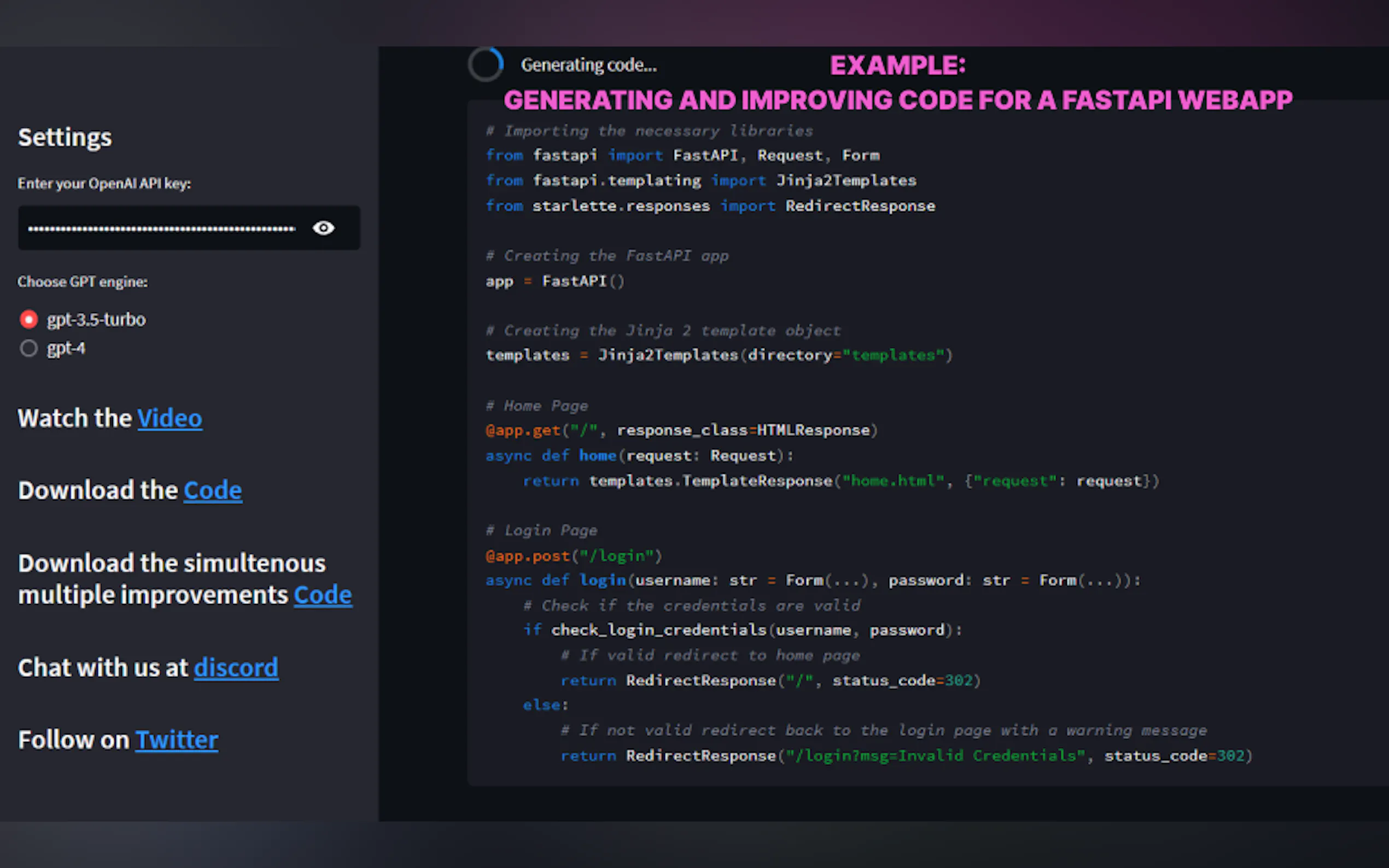Select the gpt-3.5-turbo engine option
Screen dimensions: 1389x868
29,319
